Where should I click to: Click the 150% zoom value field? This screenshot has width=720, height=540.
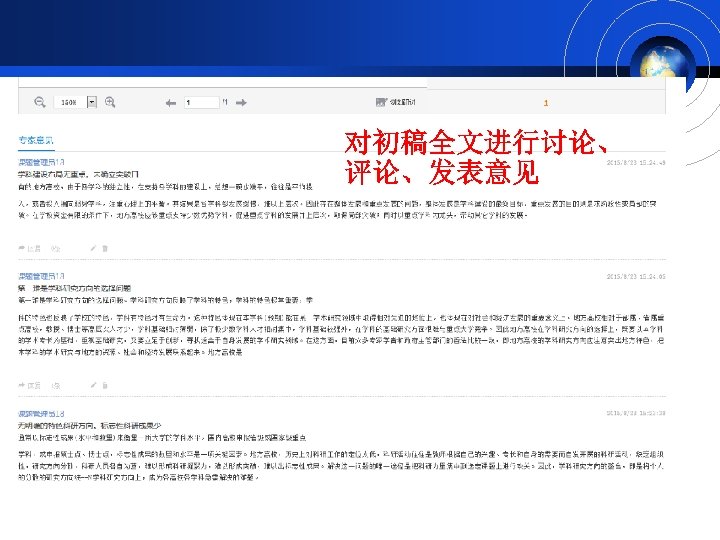[70, 102]
